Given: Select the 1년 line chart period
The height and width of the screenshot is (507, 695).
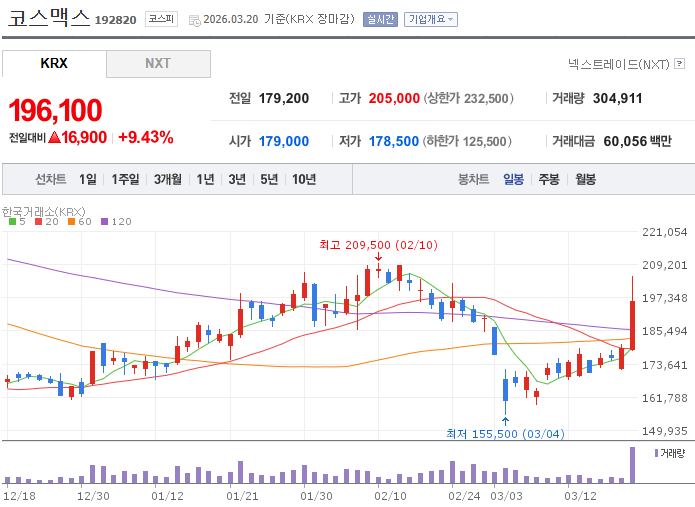Looking at the screenshot, I should [x=205, y=179].
